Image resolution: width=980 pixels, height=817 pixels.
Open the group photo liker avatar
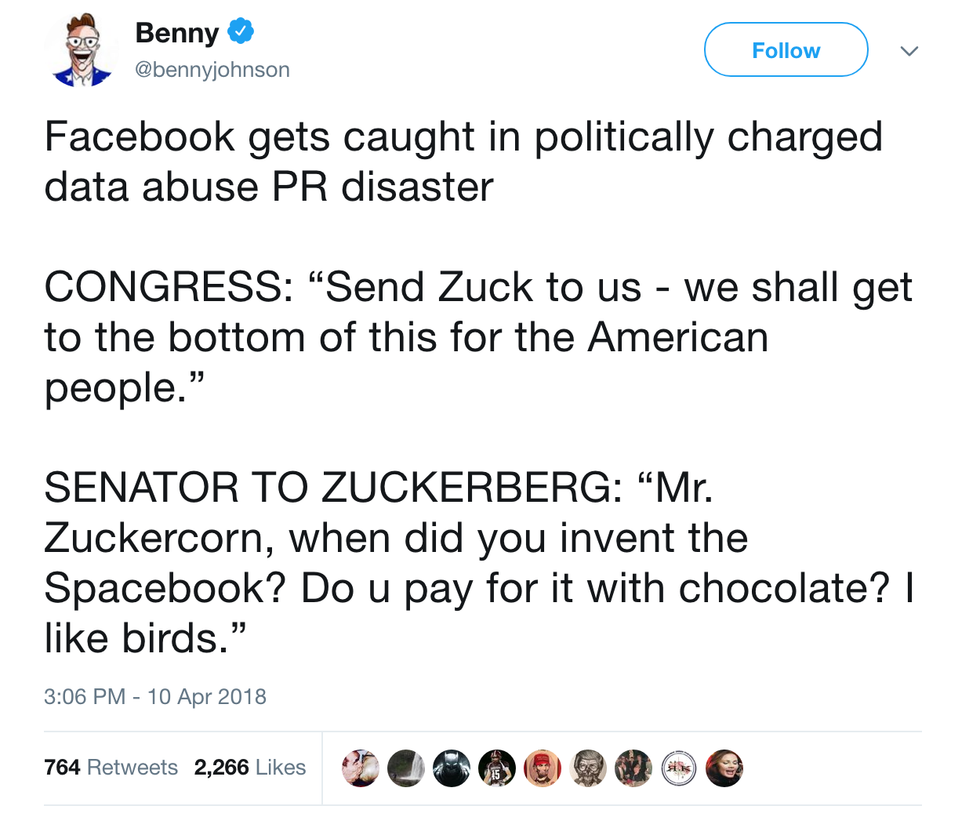click(632, 768)
